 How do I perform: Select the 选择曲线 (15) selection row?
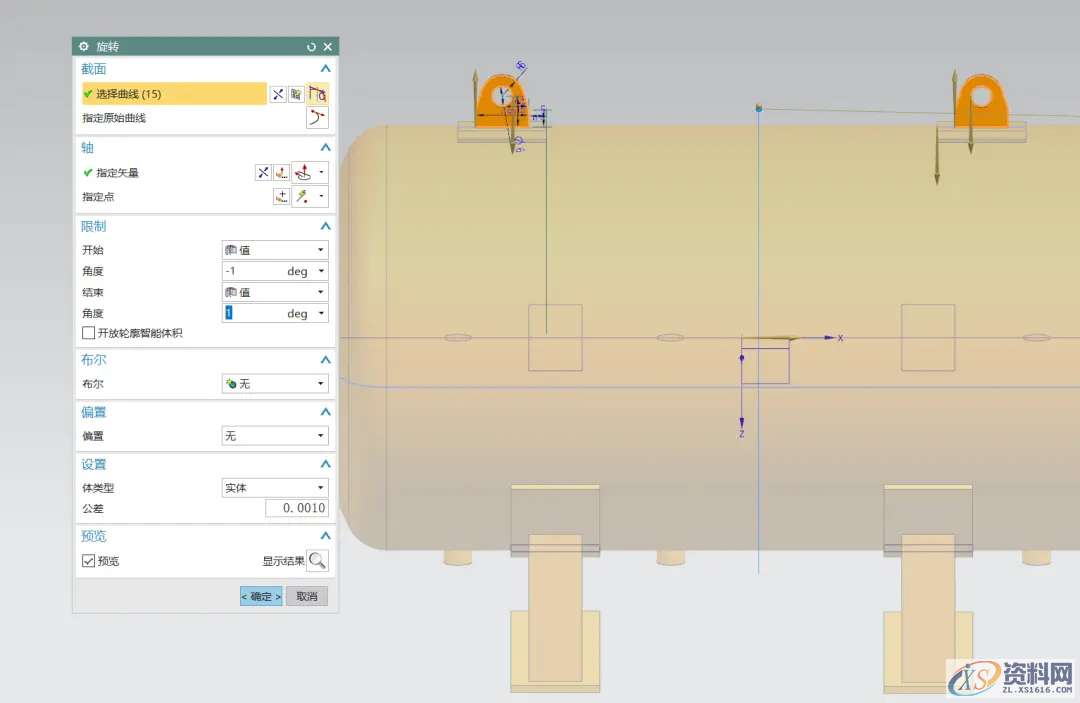(x=172, y=94)
